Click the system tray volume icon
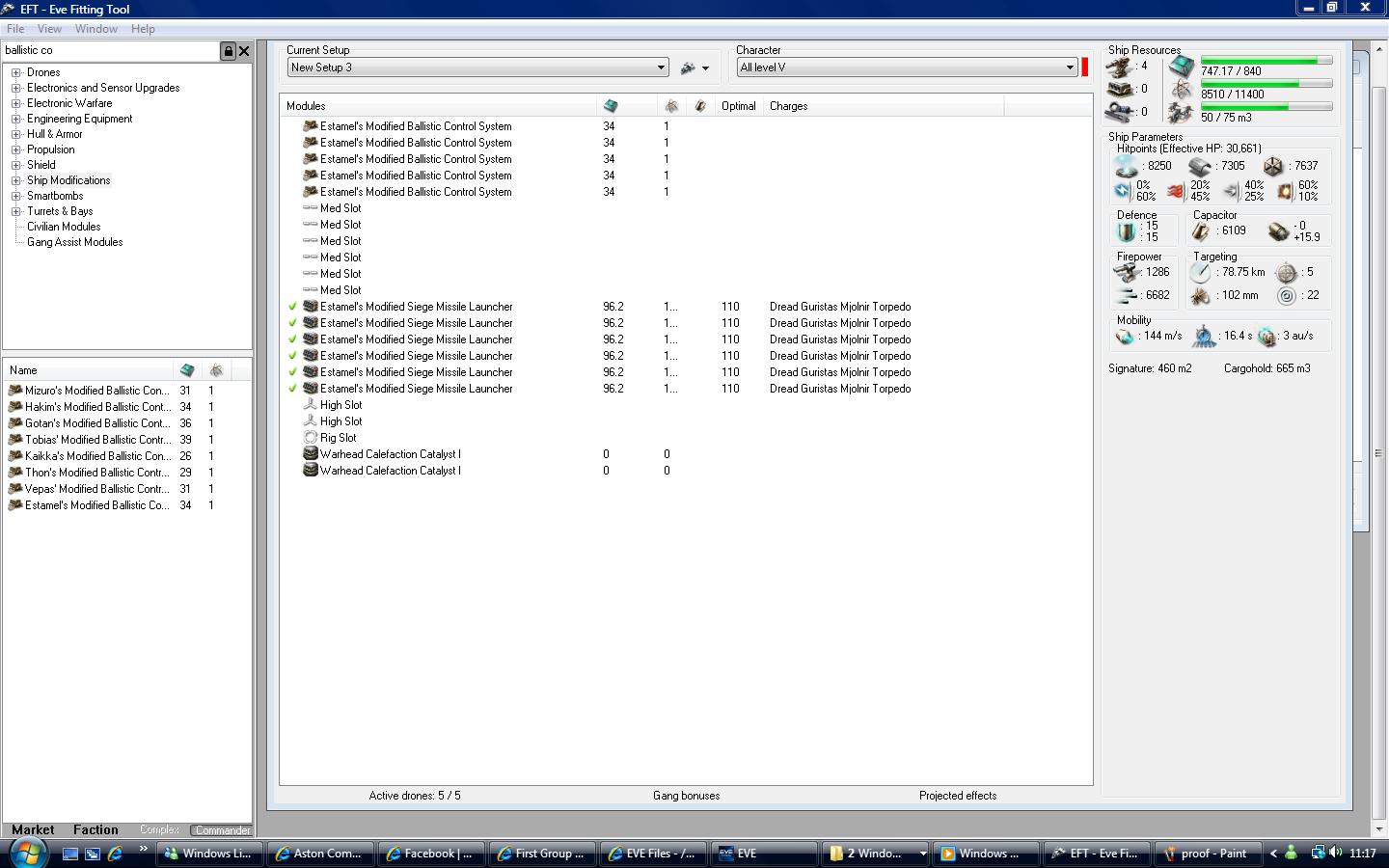 tap(1335, 853)
